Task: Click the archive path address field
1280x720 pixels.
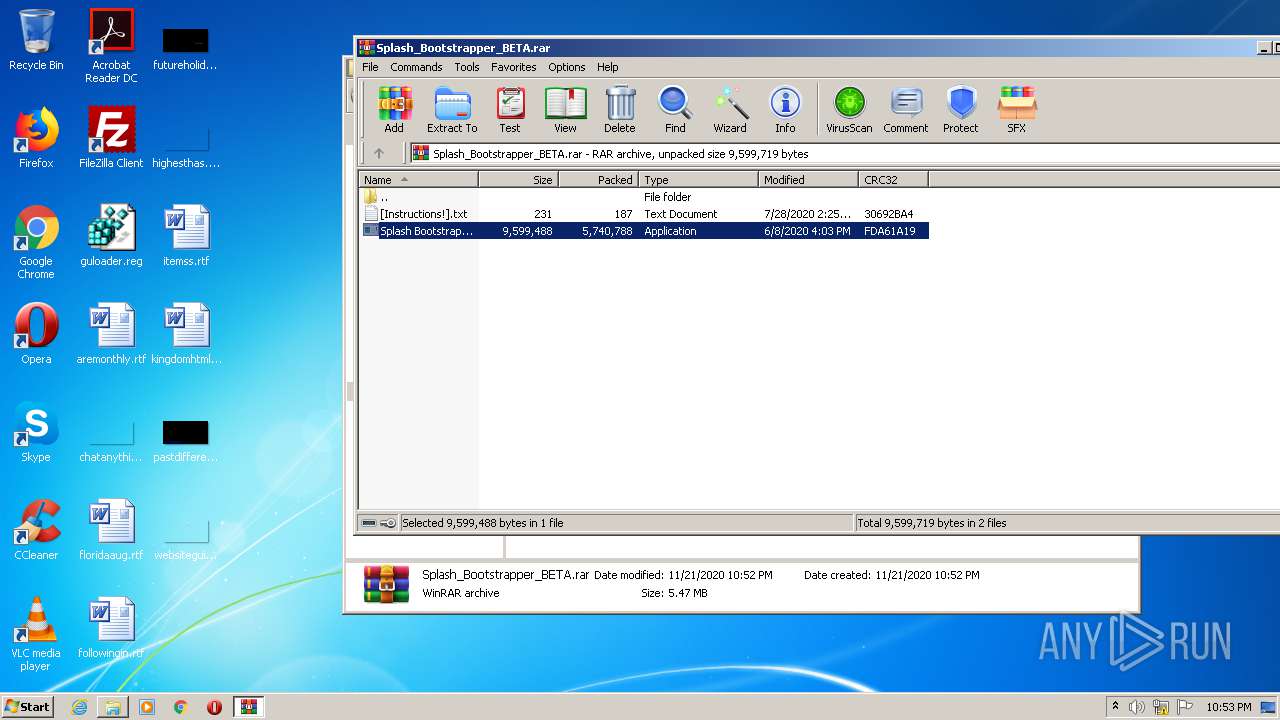Action: coord(845,154)
